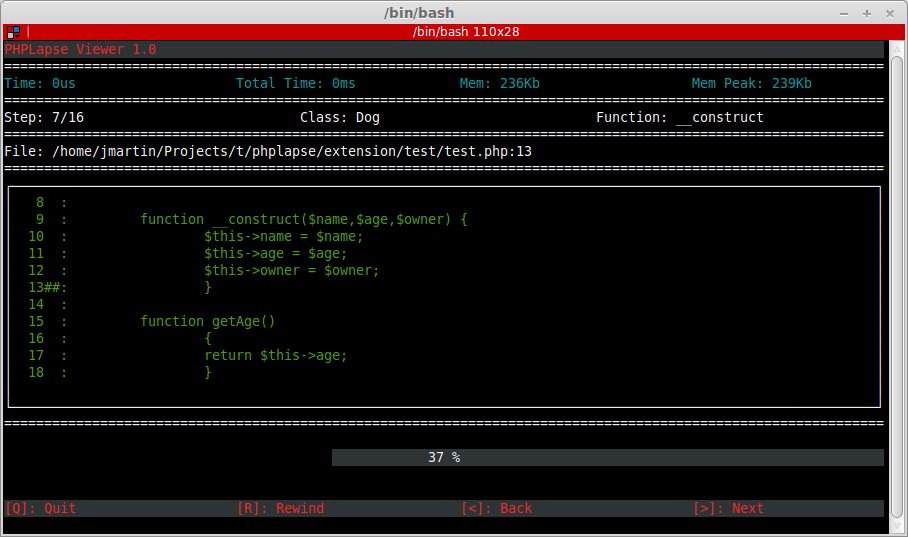Click code line 17 return $this->age
908x537 pixels.
(276, 355)
